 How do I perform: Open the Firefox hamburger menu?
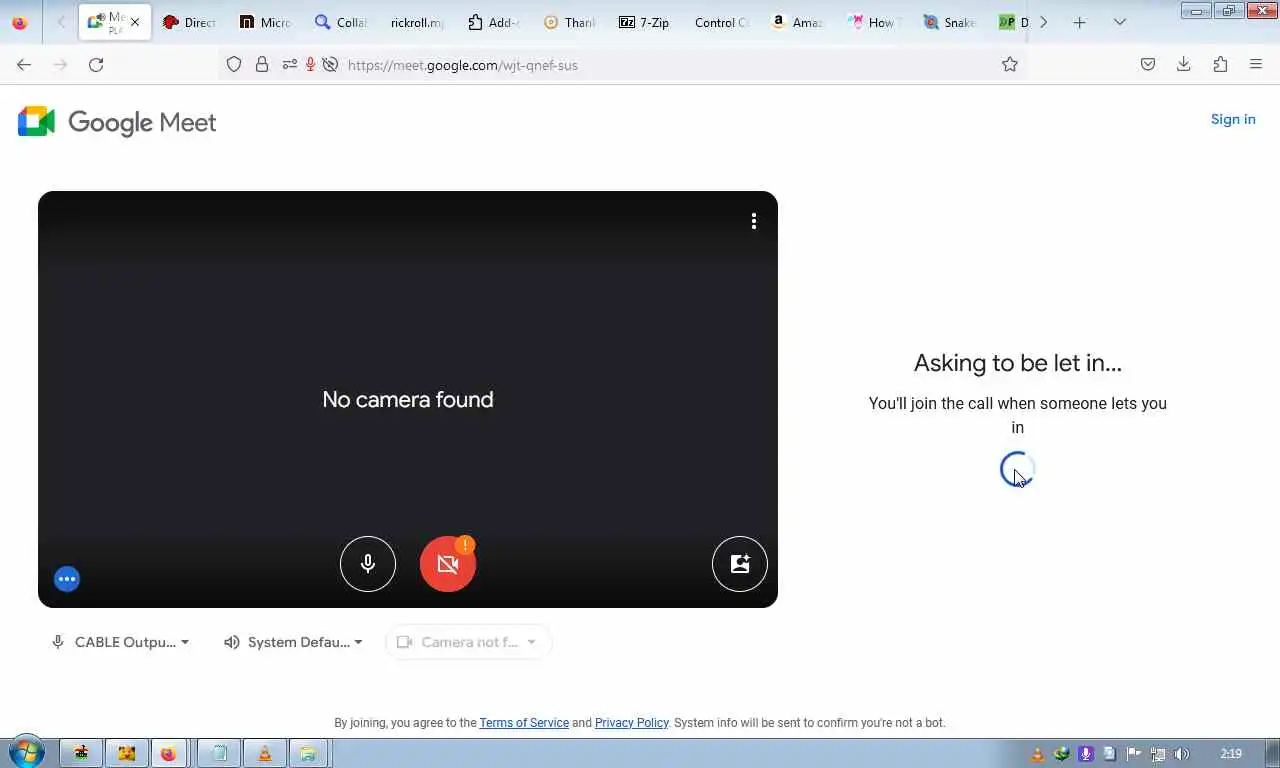[1256, 65]
